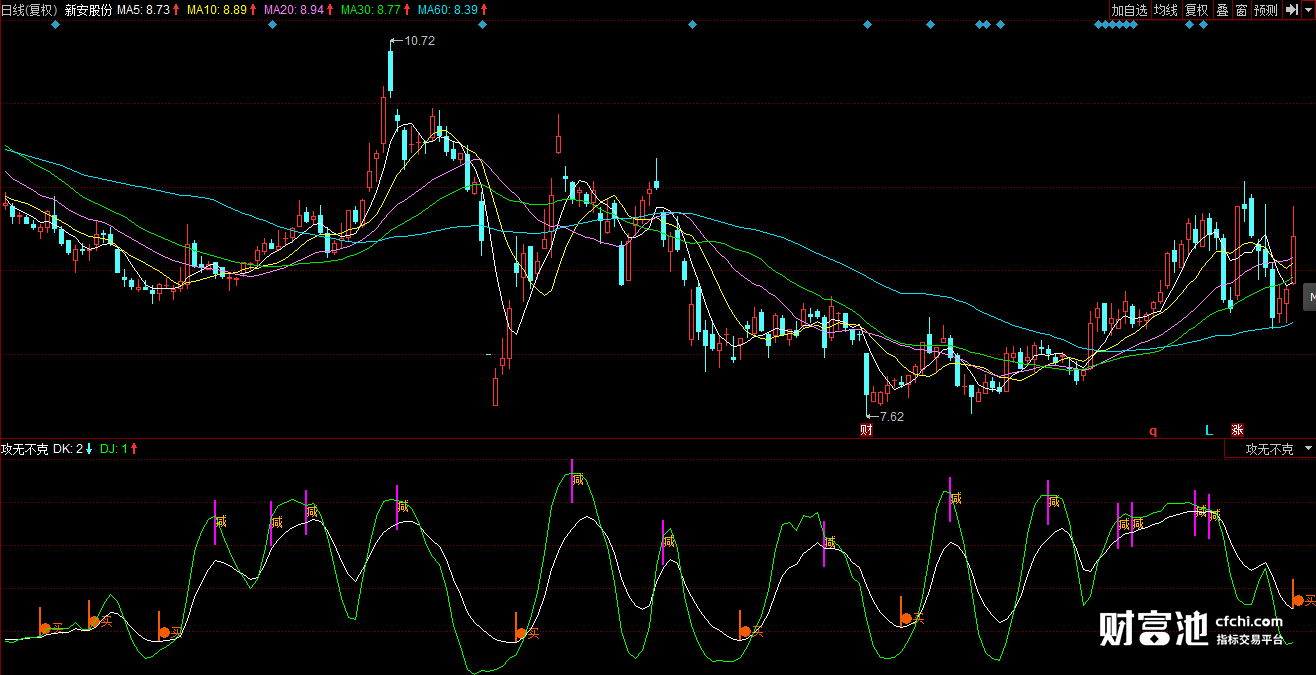Click the 加自选 add-to-watchlist button
Screen dimensions: 1316x675
[1129, 10]
